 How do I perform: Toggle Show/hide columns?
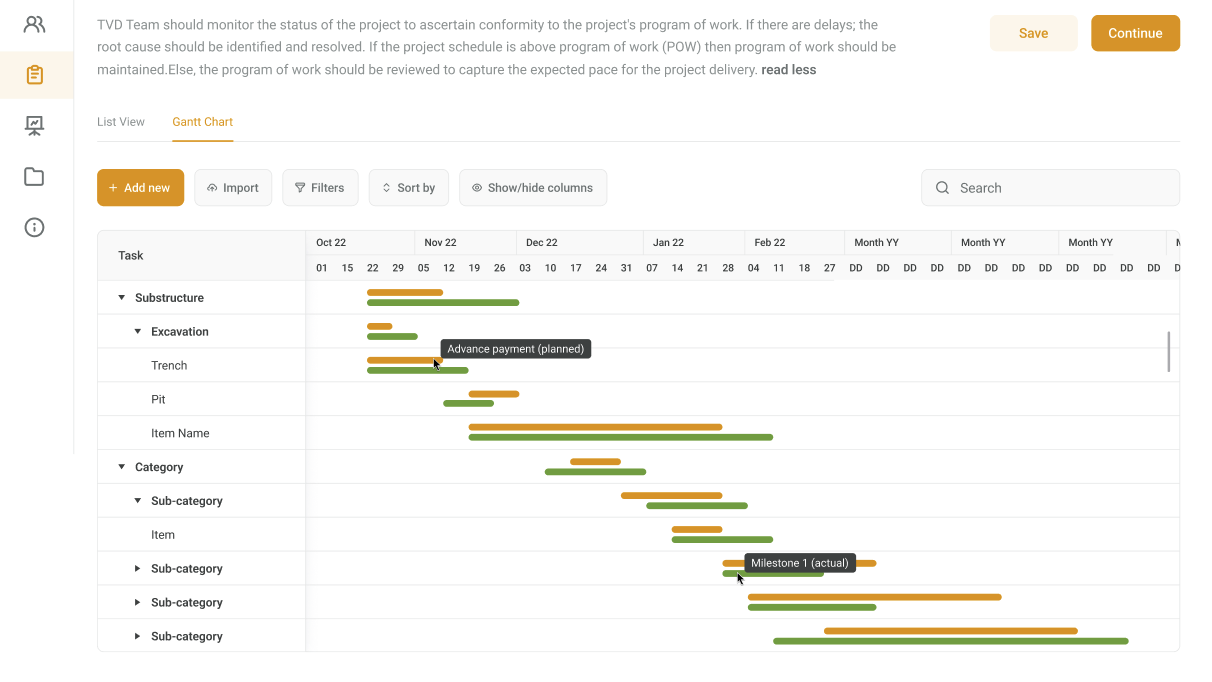pos(532,188)
